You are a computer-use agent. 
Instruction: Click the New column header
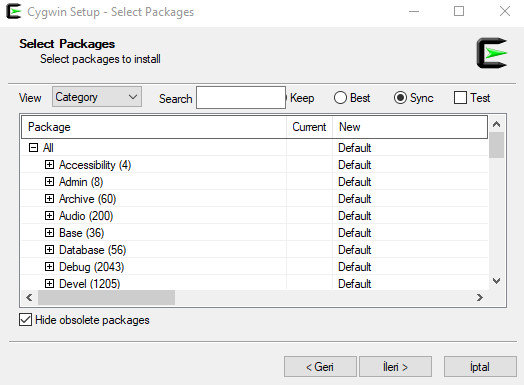pos(410,127)
